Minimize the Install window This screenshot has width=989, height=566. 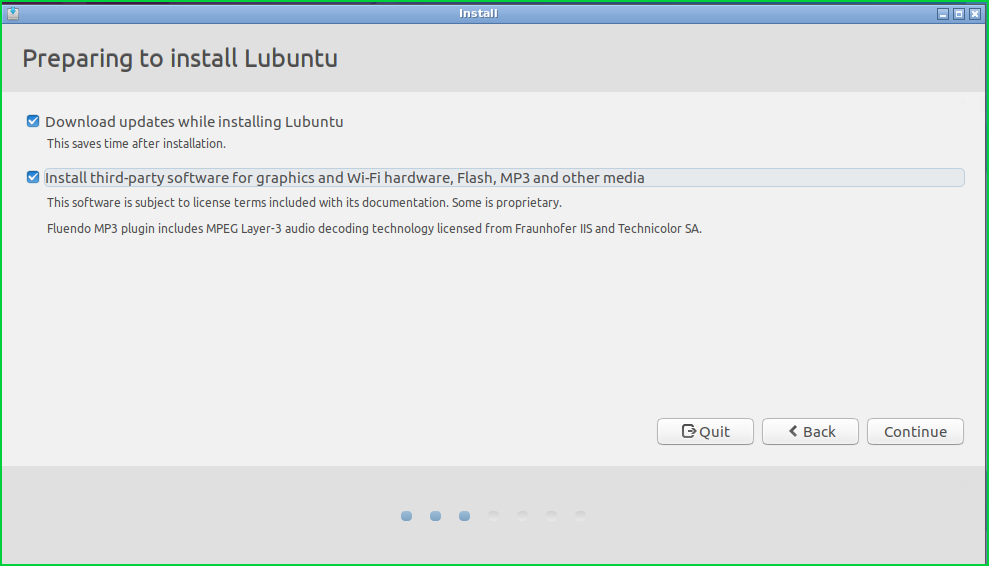tap(943, 14)
